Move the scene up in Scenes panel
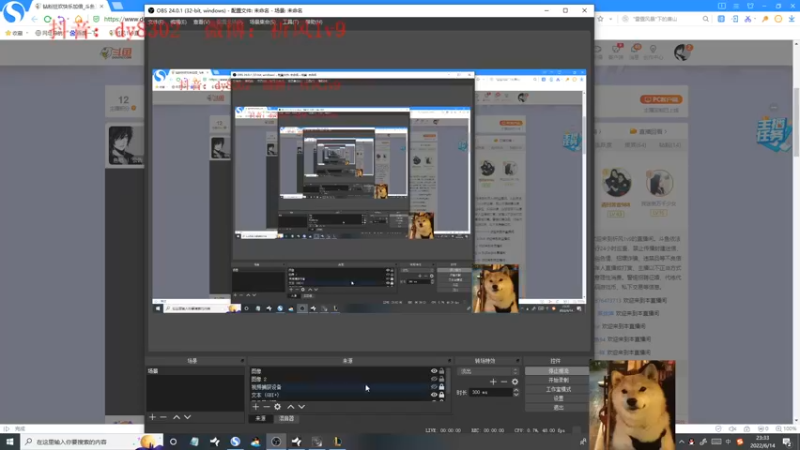Image resolution: width=800 pixels, height=450 pixels. pos(177,417)
